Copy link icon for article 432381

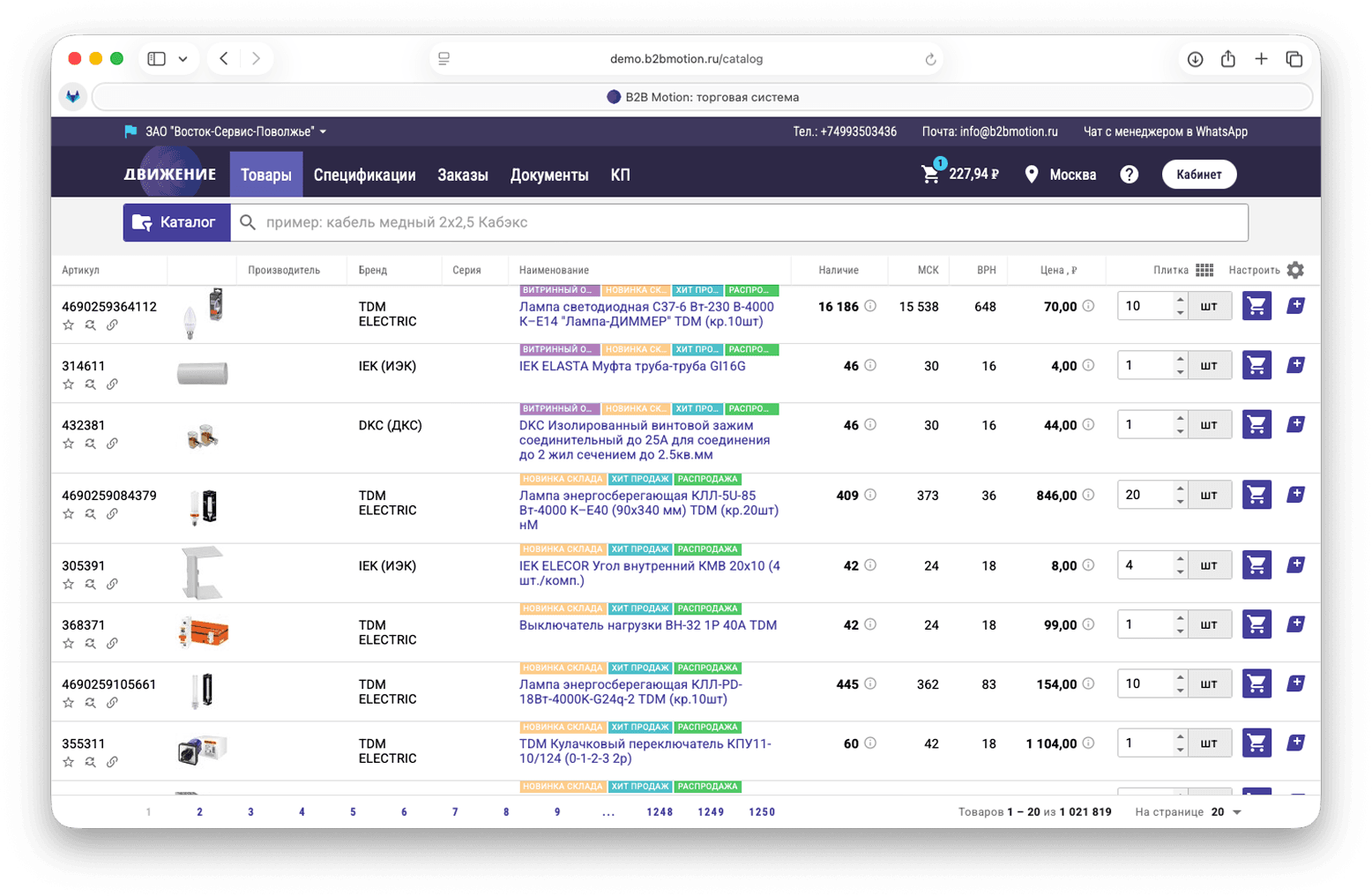[112, 444]
